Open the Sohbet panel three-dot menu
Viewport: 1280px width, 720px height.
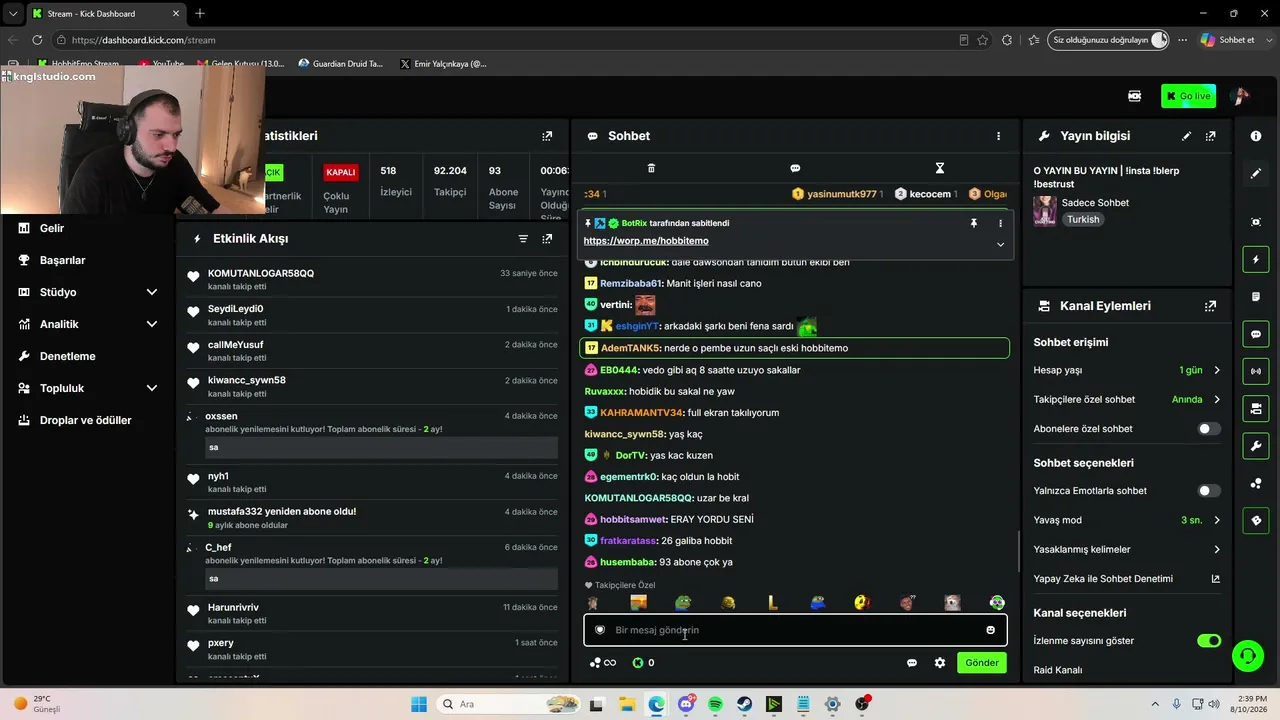coord(998,136)
